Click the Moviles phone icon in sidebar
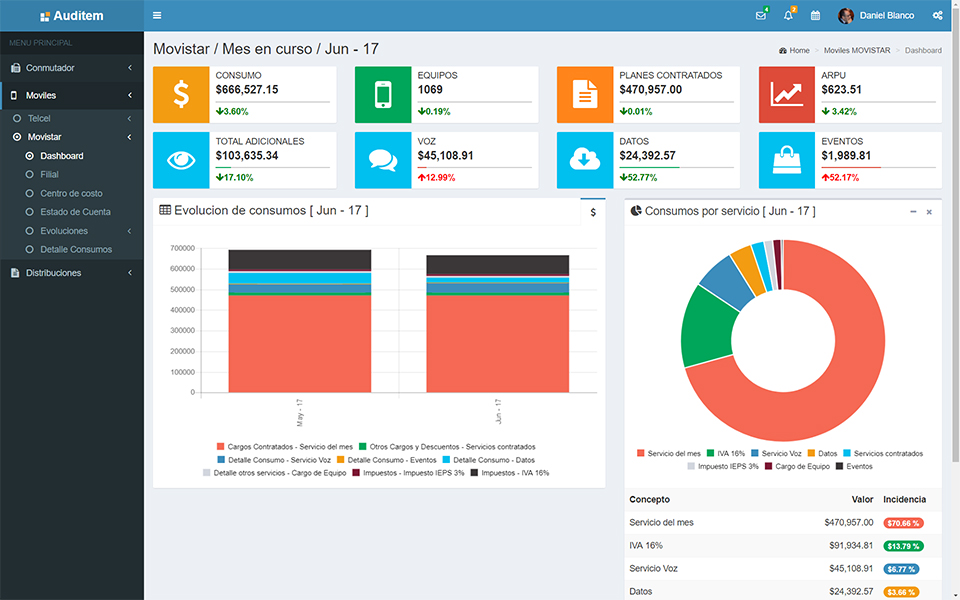 pos(14,96)
